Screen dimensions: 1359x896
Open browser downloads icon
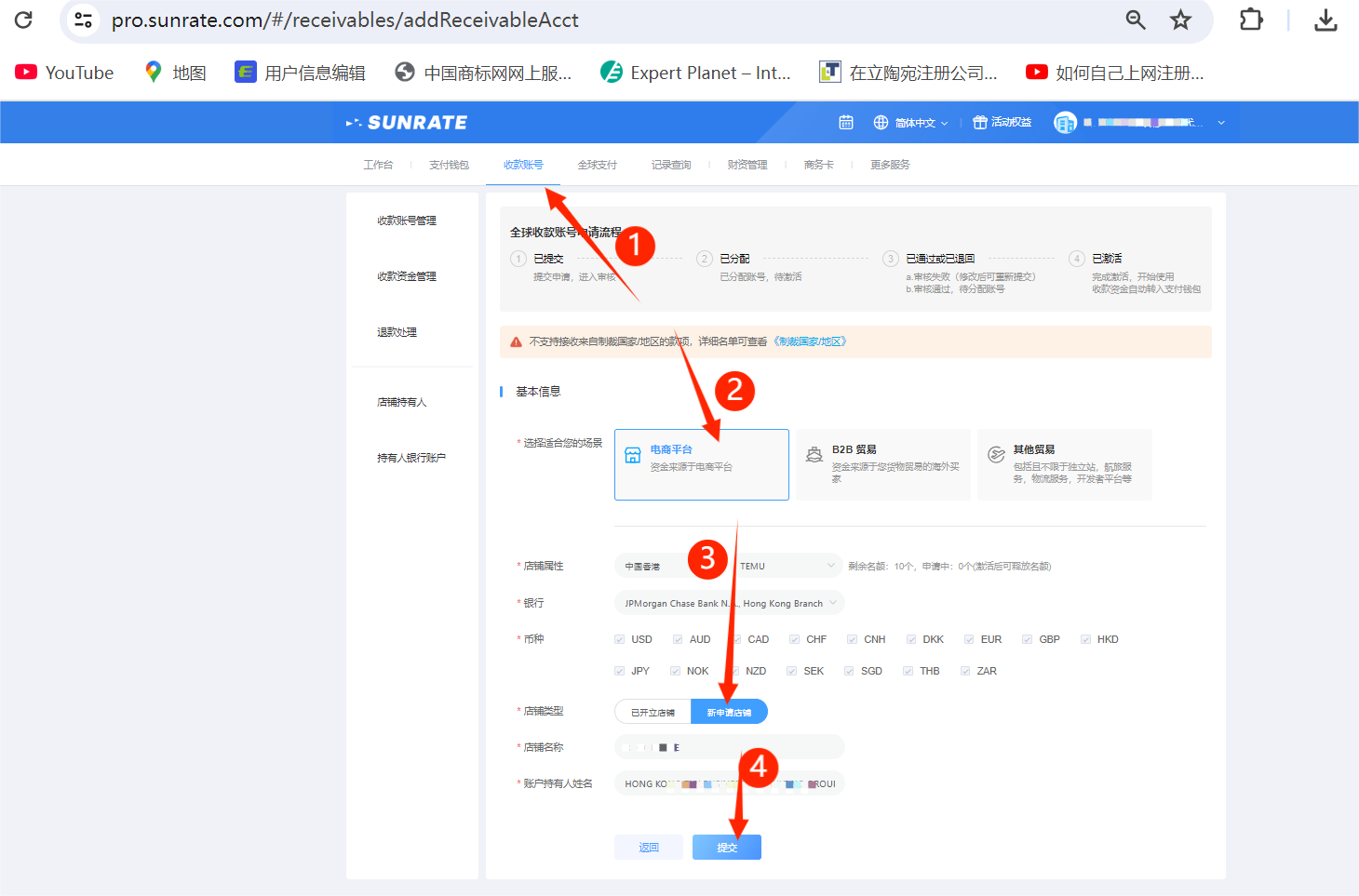(x=1325, y=20)
